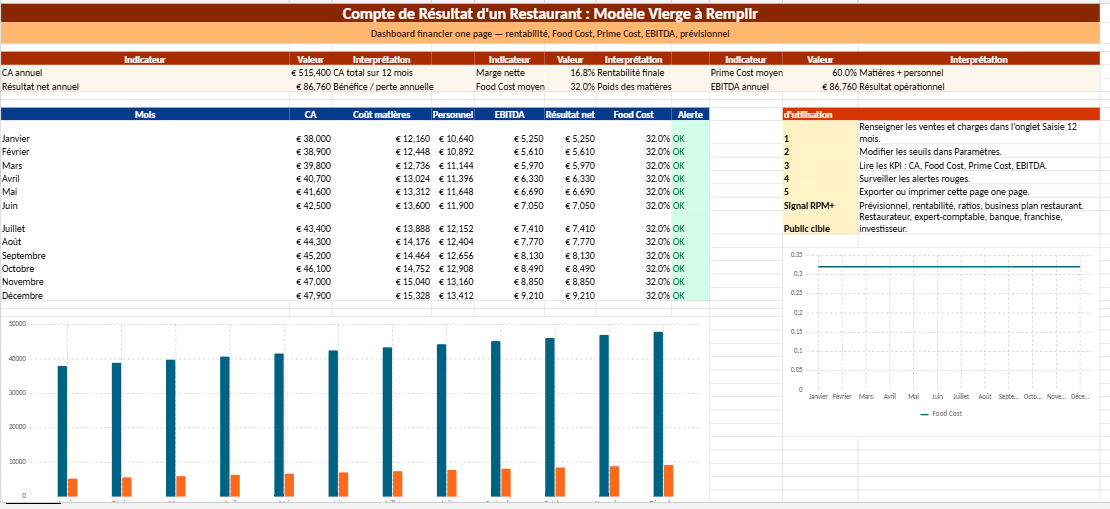1110x509 pixels.
Task: Select the '16.8%' net margin value
Action: point(571,72)
